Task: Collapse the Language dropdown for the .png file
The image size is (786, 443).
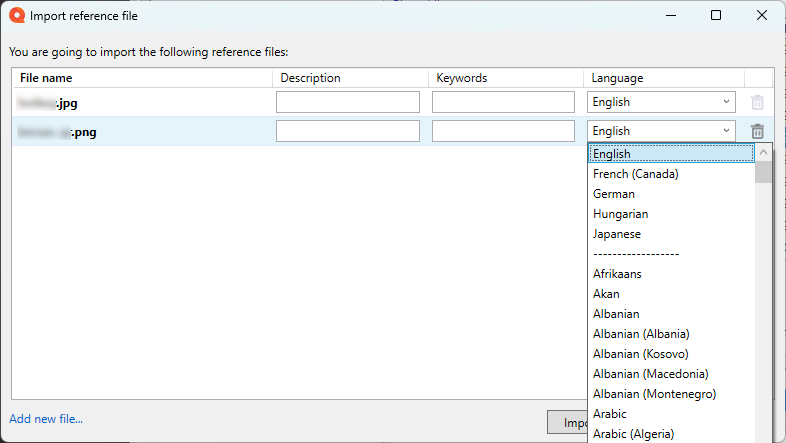Action: click(x=725, y=131)
